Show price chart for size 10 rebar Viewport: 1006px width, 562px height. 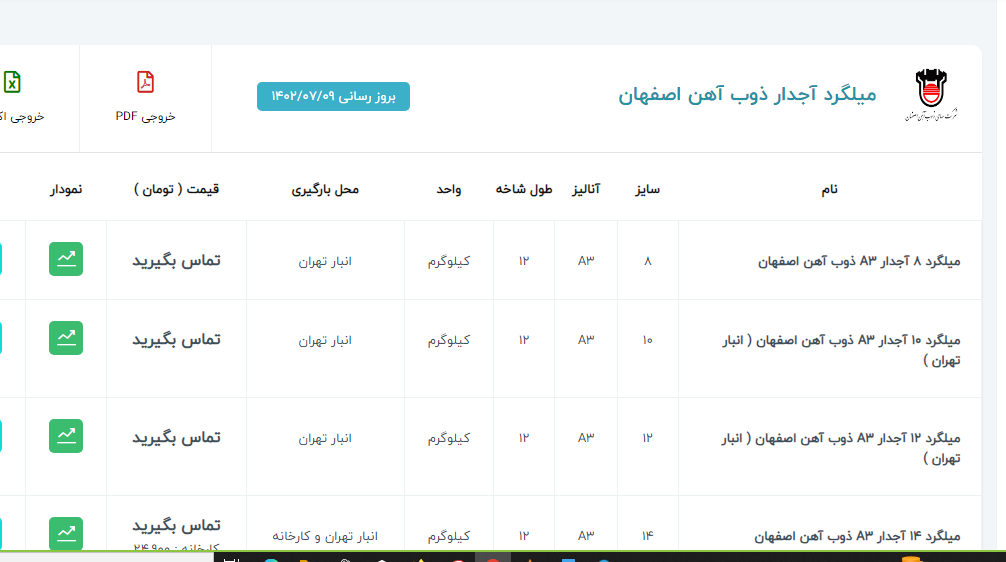(66, 338)
